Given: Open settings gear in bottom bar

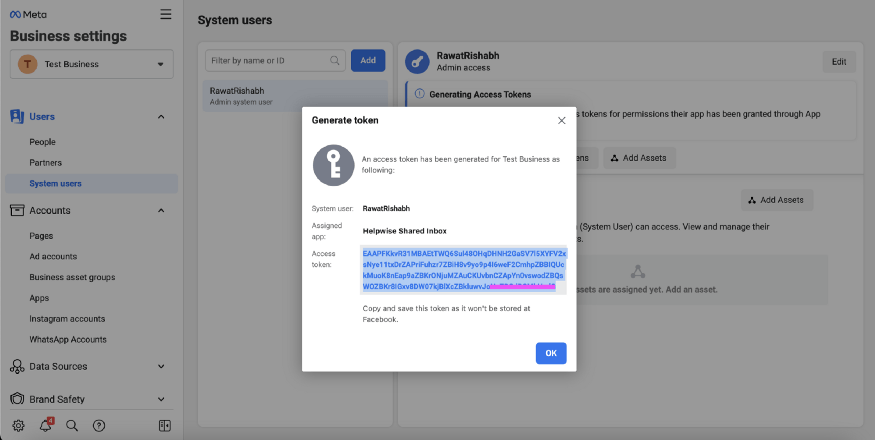Looking at the screenshot, I should 18,425.
